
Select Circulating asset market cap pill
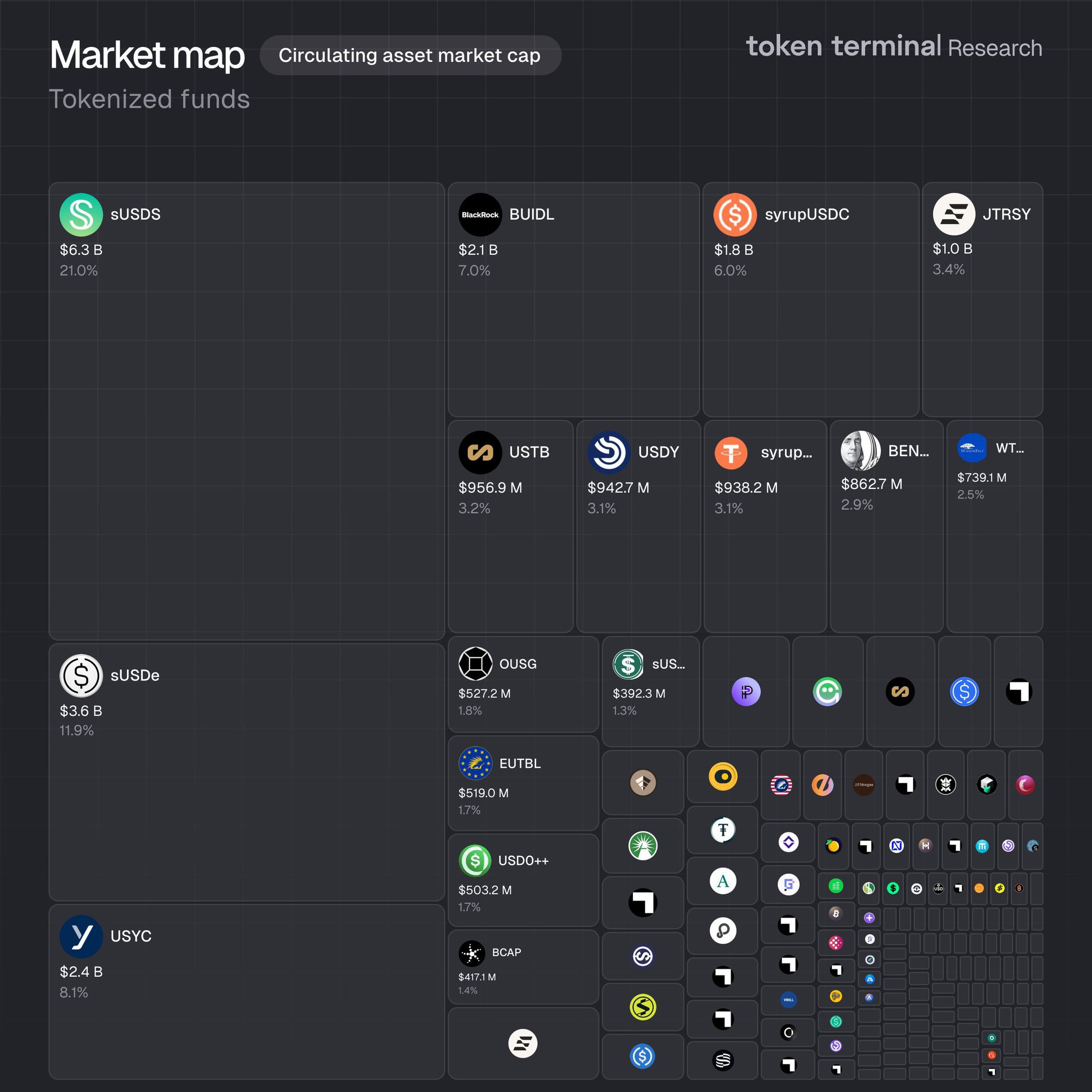pyautogui.click(x=410, y=55)
